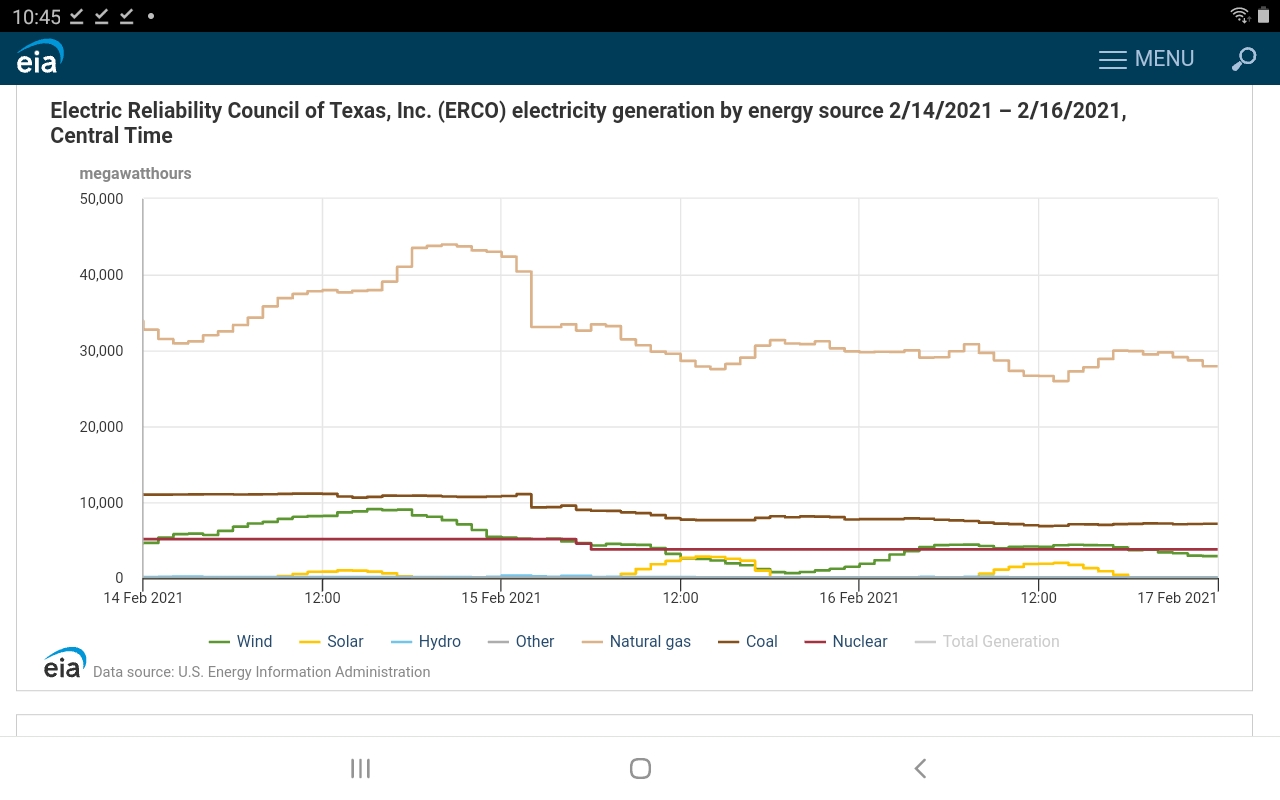This screenshot has width=1280, height=800.
Task: Click the Wind legend green color marker
Action: 219,642
